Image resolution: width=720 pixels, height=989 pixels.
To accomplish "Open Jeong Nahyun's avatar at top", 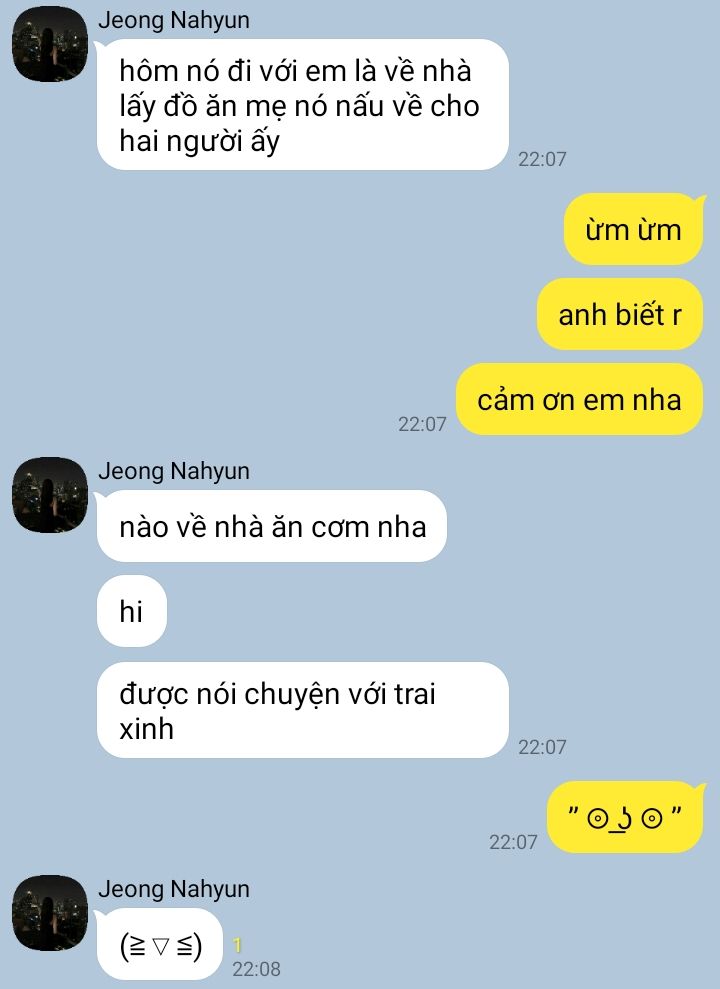I will tap(50, 44).
